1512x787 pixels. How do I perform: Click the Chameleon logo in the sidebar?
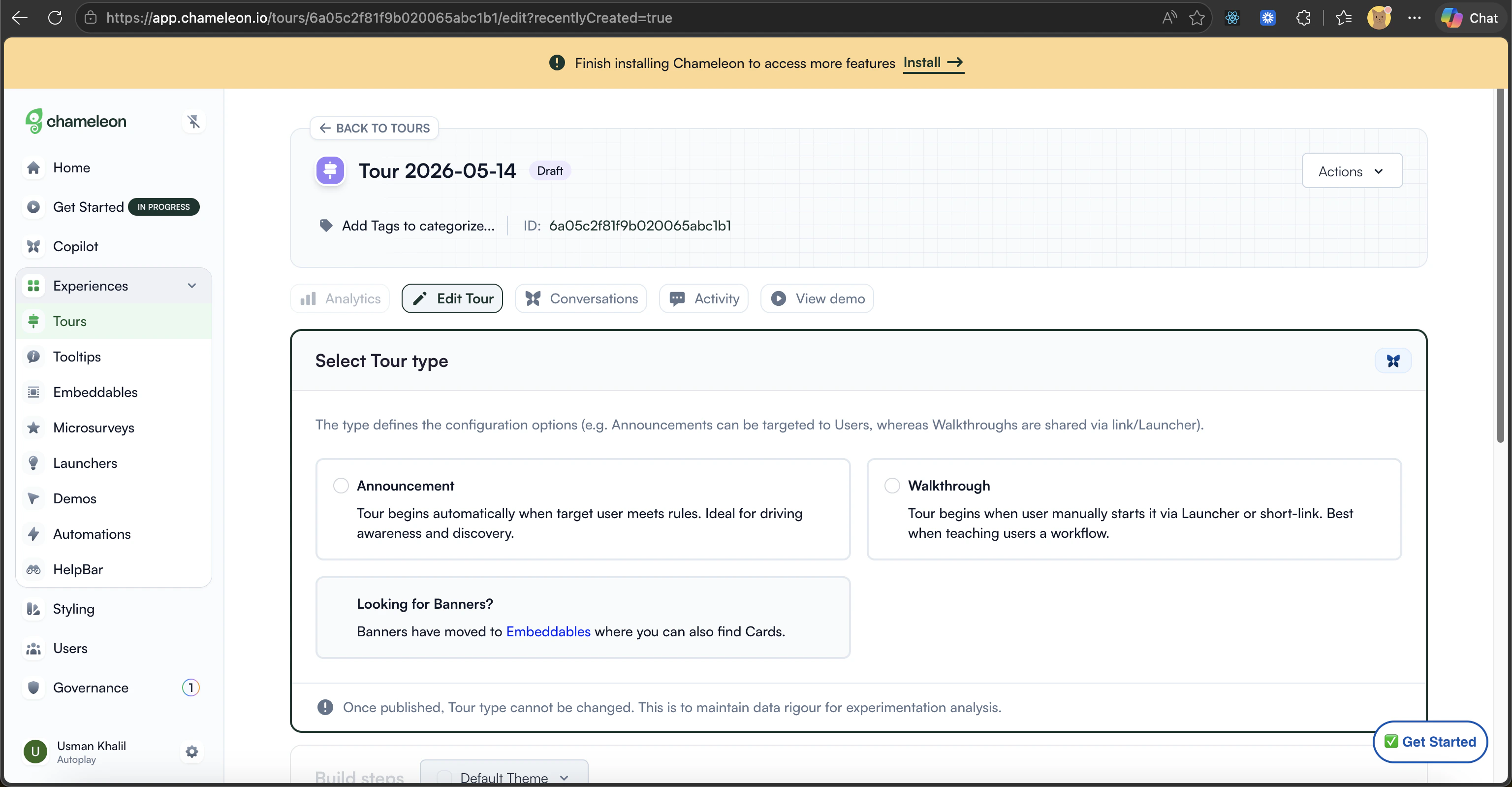(76, 121)
